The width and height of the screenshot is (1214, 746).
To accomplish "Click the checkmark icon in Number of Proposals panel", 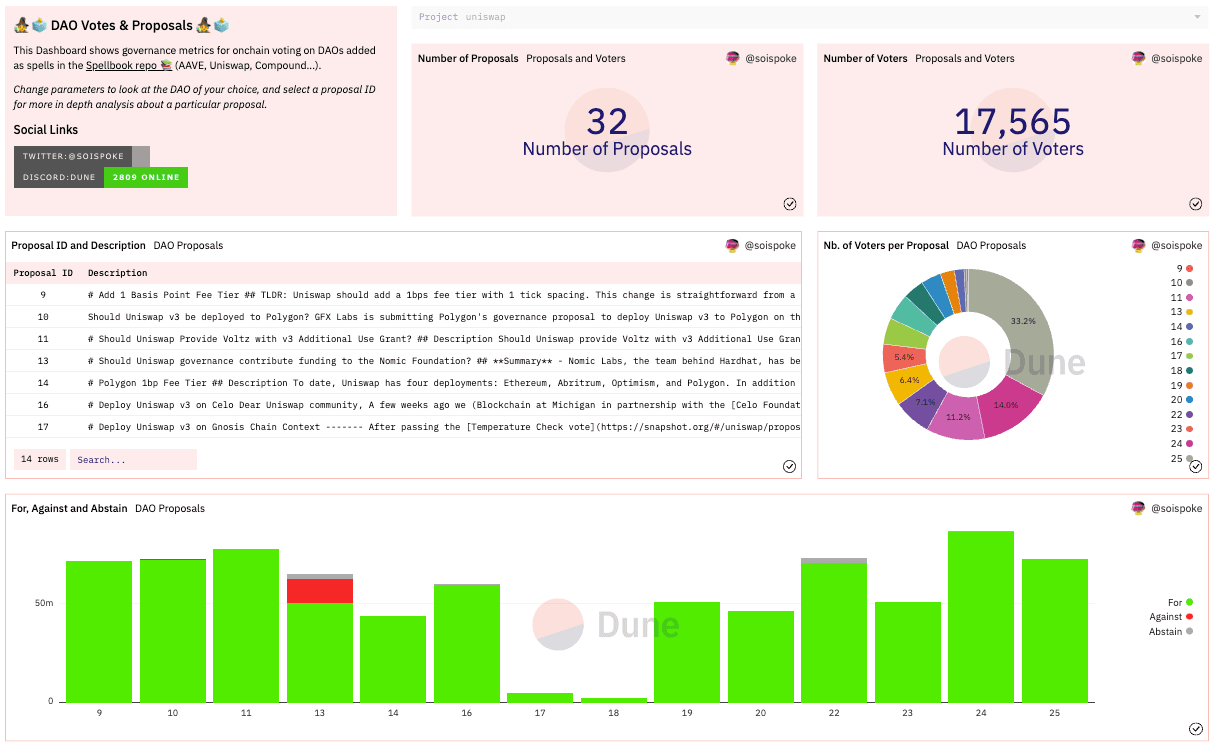I will (x=790, y=204).
